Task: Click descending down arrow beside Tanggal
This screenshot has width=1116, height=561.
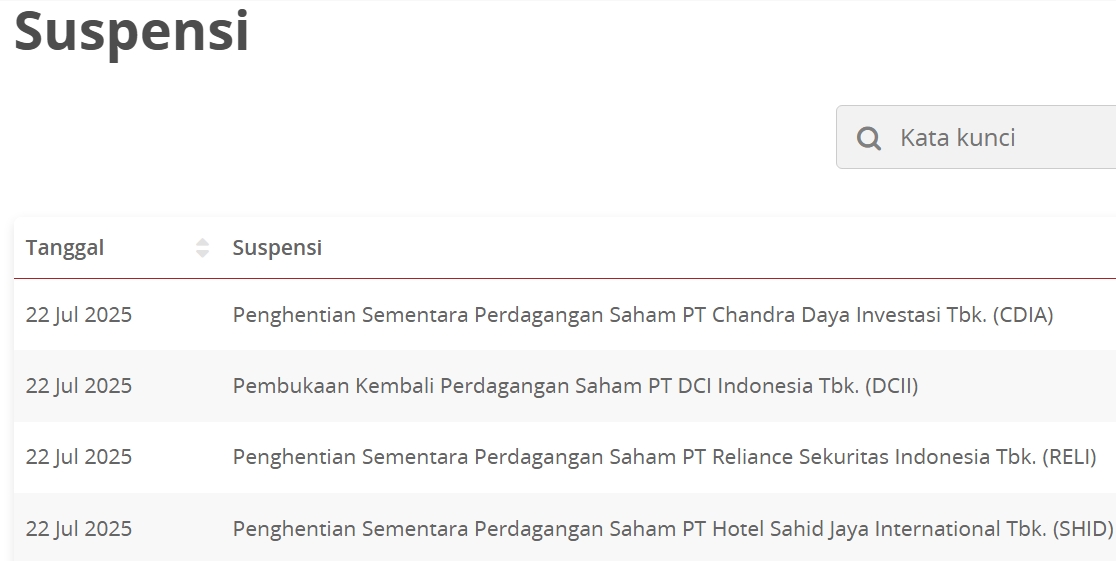Action: [202, 253]
